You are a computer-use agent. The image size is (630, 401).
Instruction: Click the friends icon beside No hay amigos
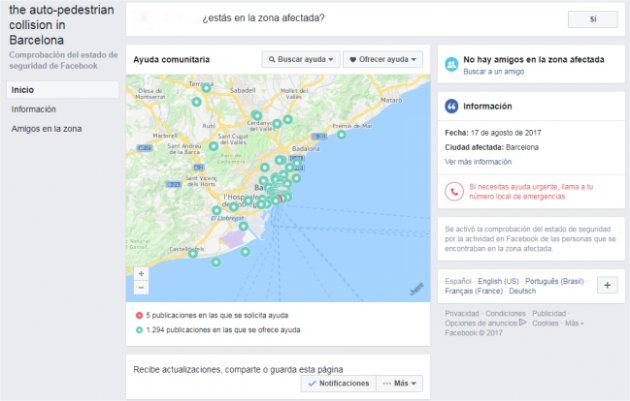452,64
